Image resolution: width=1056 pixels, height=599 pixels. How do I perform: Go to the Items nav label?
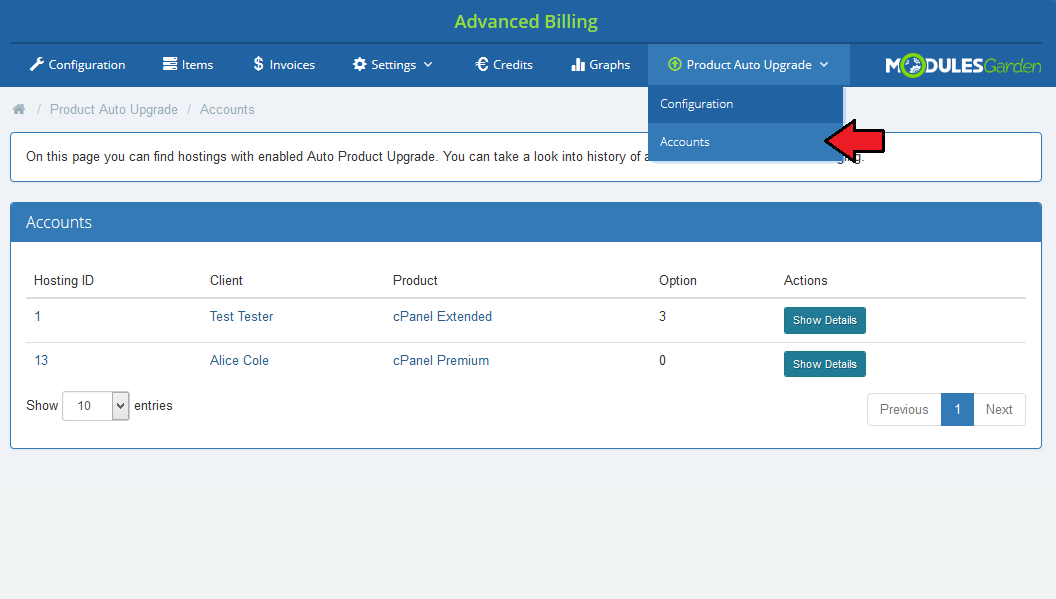click(x=197, y=65)
